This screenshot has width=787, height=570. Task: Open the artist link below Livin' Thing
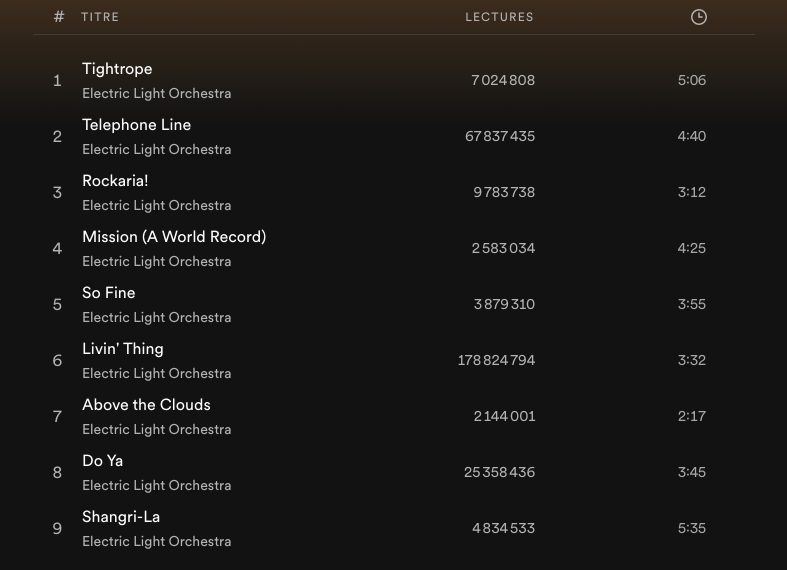156,374
